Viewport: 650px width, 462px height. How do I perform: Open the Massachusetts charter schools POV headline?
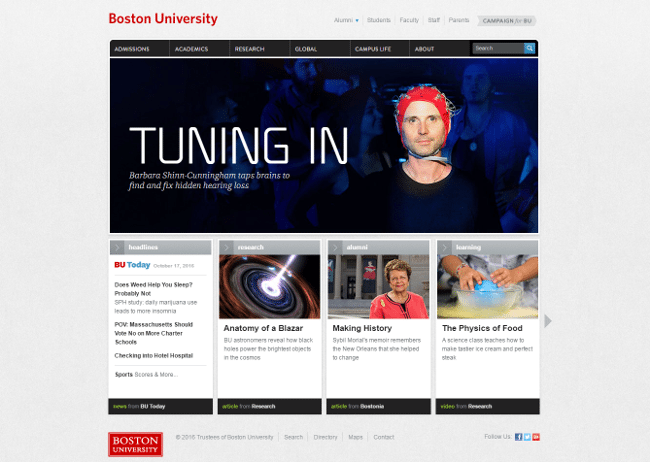[153, 333]
